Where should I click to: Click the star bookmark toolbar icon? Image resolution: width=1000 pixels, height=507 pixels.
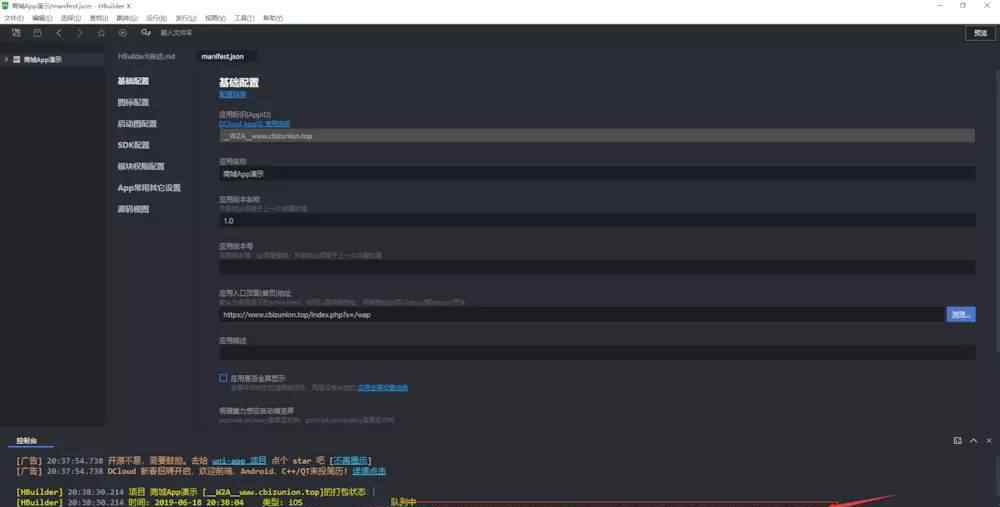click(101, 33)
